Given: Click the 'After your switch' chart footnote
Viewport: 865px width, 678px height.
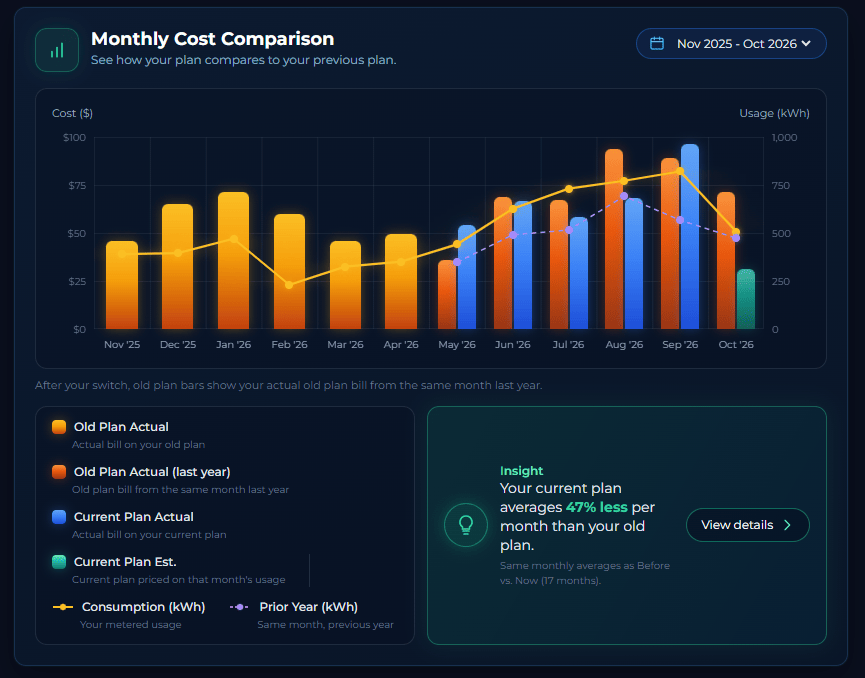Looking at the screenshot, I should click(x=289, y=385).
